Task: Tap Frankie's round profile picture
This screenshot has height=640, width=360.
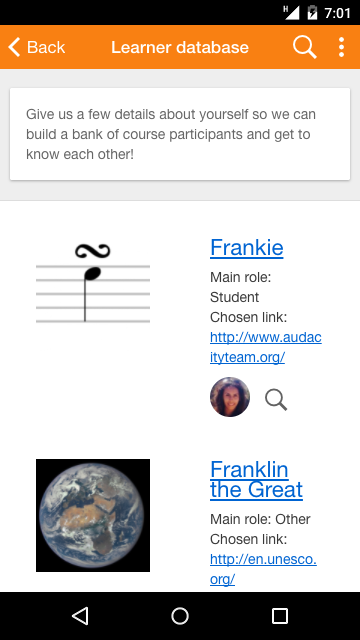Action: pos(230,397)
